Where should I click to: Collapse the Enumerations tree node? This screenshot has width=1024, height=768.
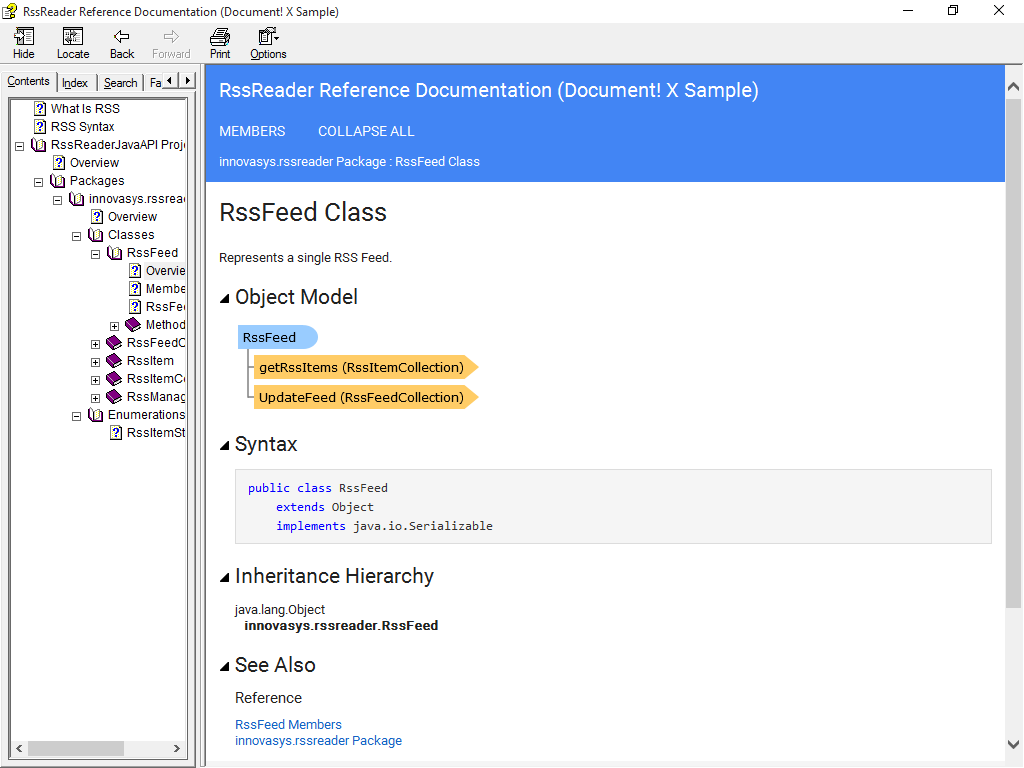76,416
